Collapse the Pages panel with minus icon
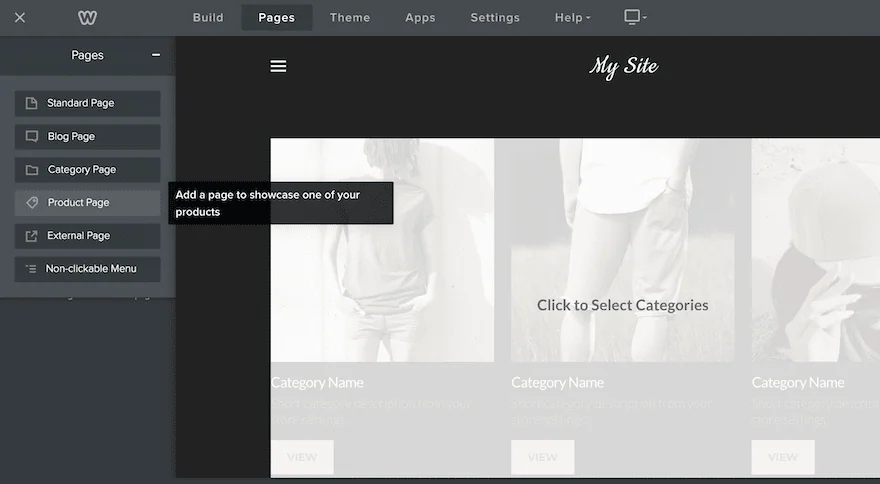Viewport: 880px width, 484px height. (x=156, y=55)
